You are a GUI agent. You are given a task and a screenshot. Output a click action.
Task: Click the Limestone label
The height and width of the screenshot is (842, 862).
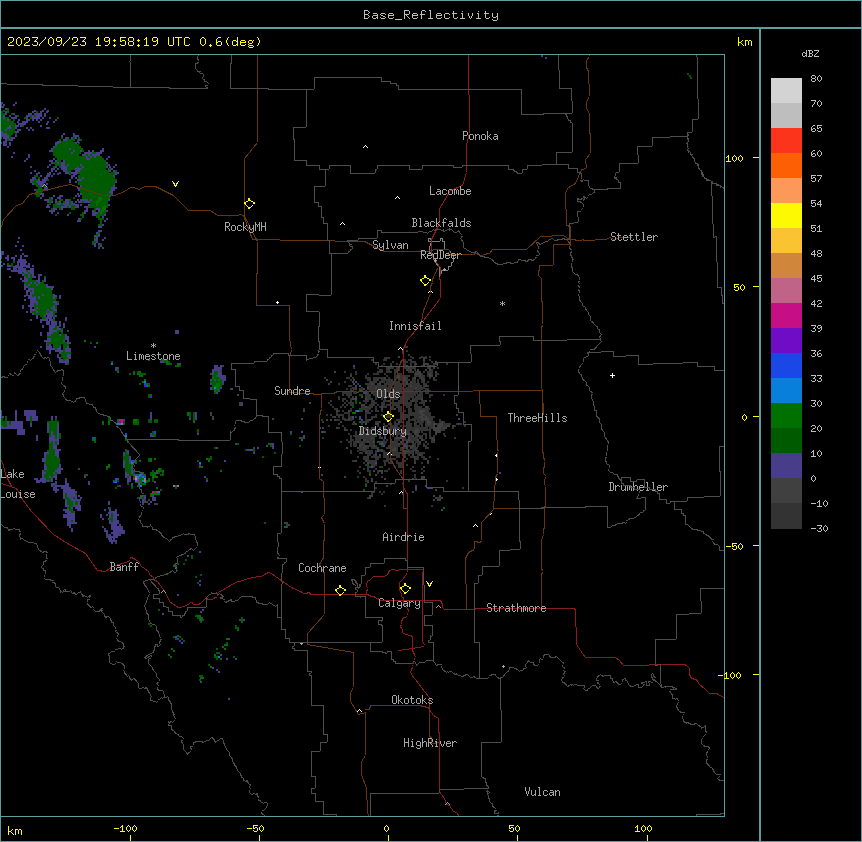tap(153, 356)
